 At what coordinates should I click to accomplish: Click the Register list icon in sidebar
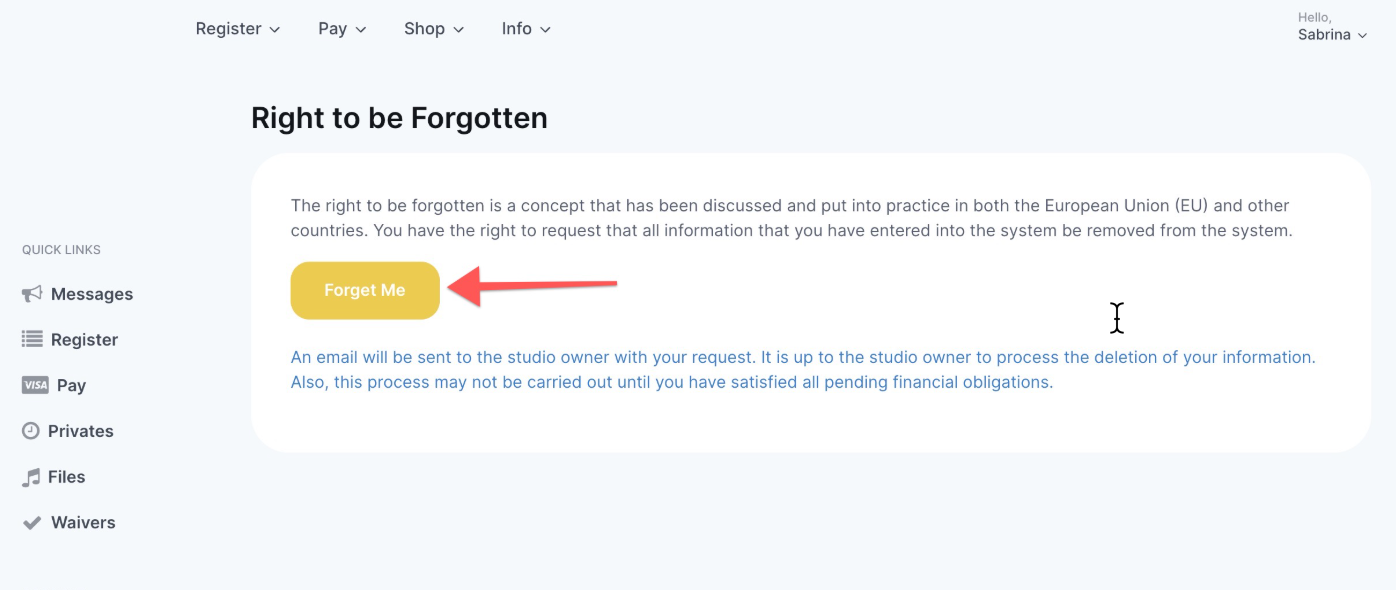coord(32,339)
